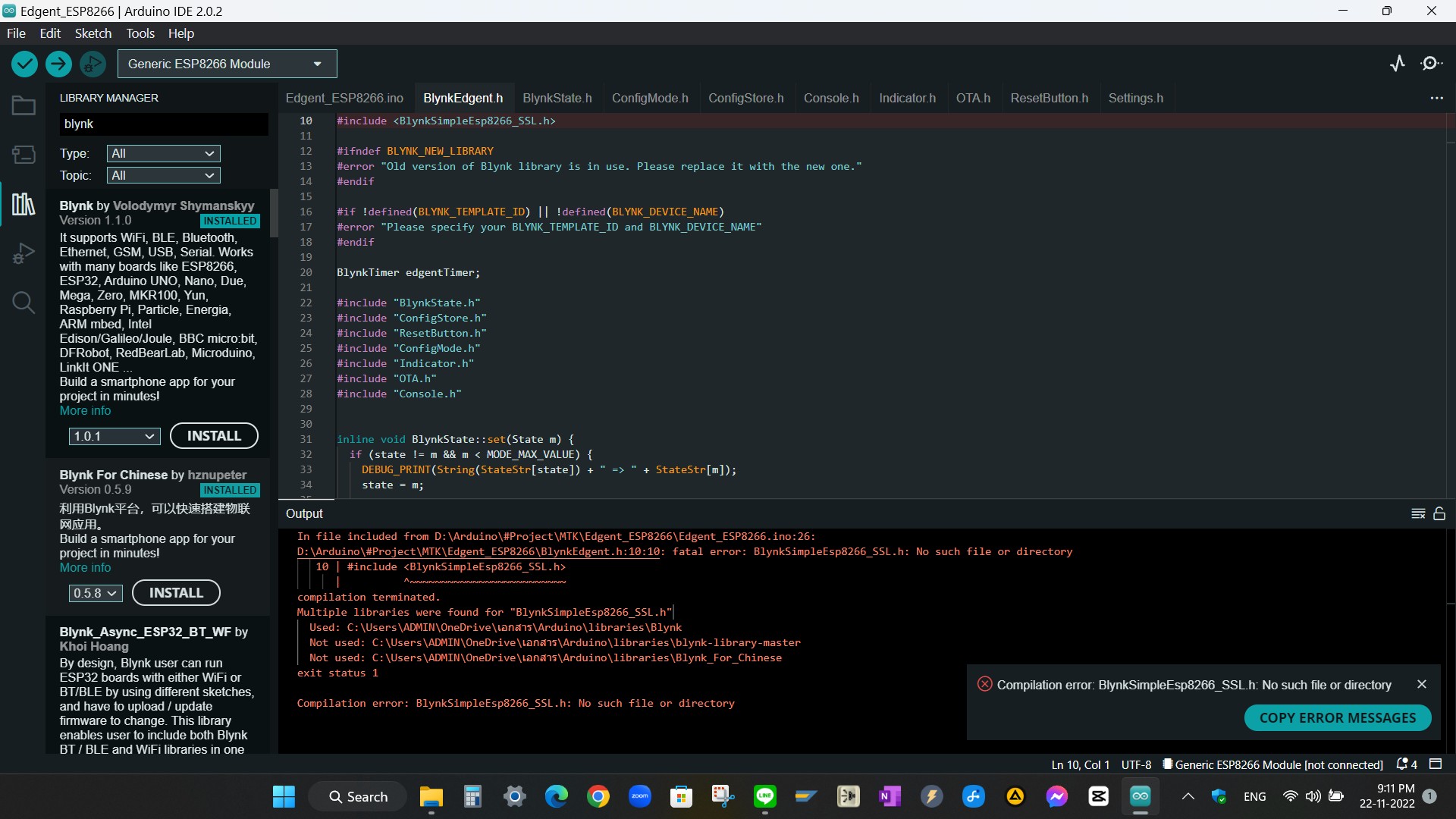Switch to the ConfigMode.h tab
The image size is (1456, 819).
(650, 98)
